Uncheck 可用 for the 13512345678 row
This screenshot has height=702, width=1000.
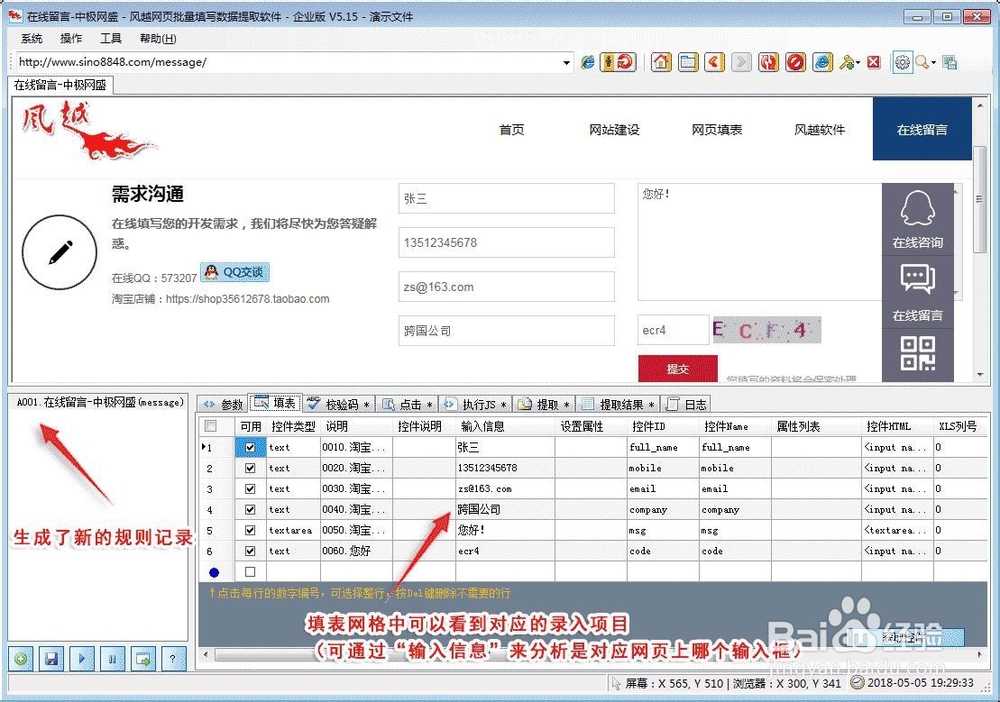250,468
